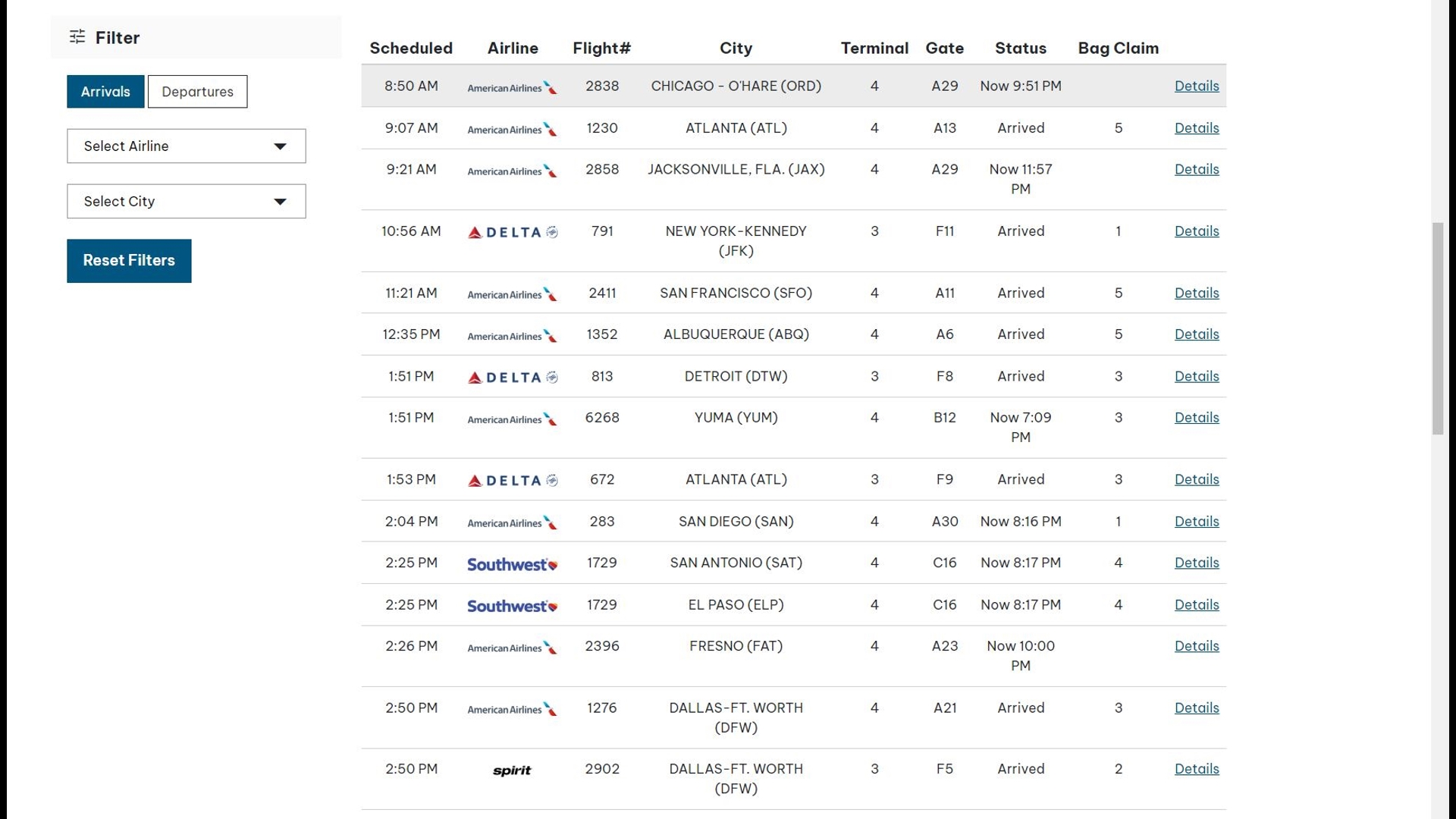Click the 'Now 9:51 PM' status cell
The image size is (1456, 819).
coord(1021,86)
